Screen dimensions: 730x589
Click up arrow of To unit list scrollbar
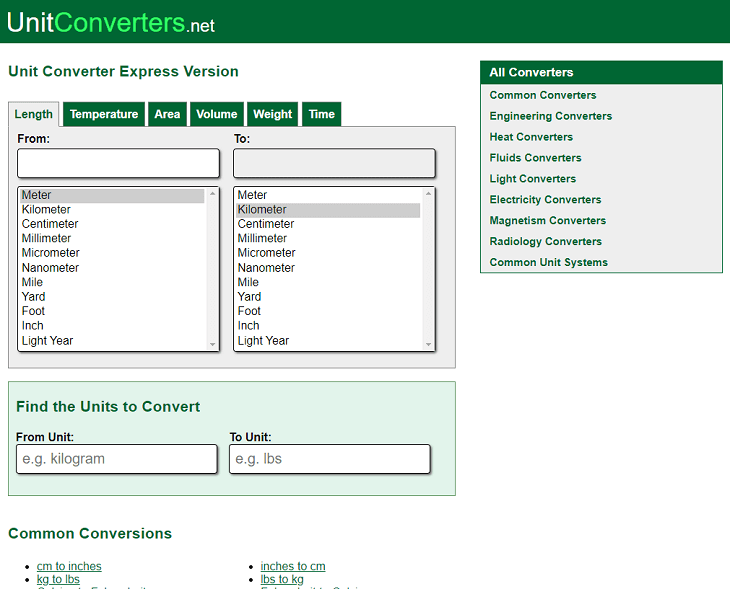coord(428,193)
